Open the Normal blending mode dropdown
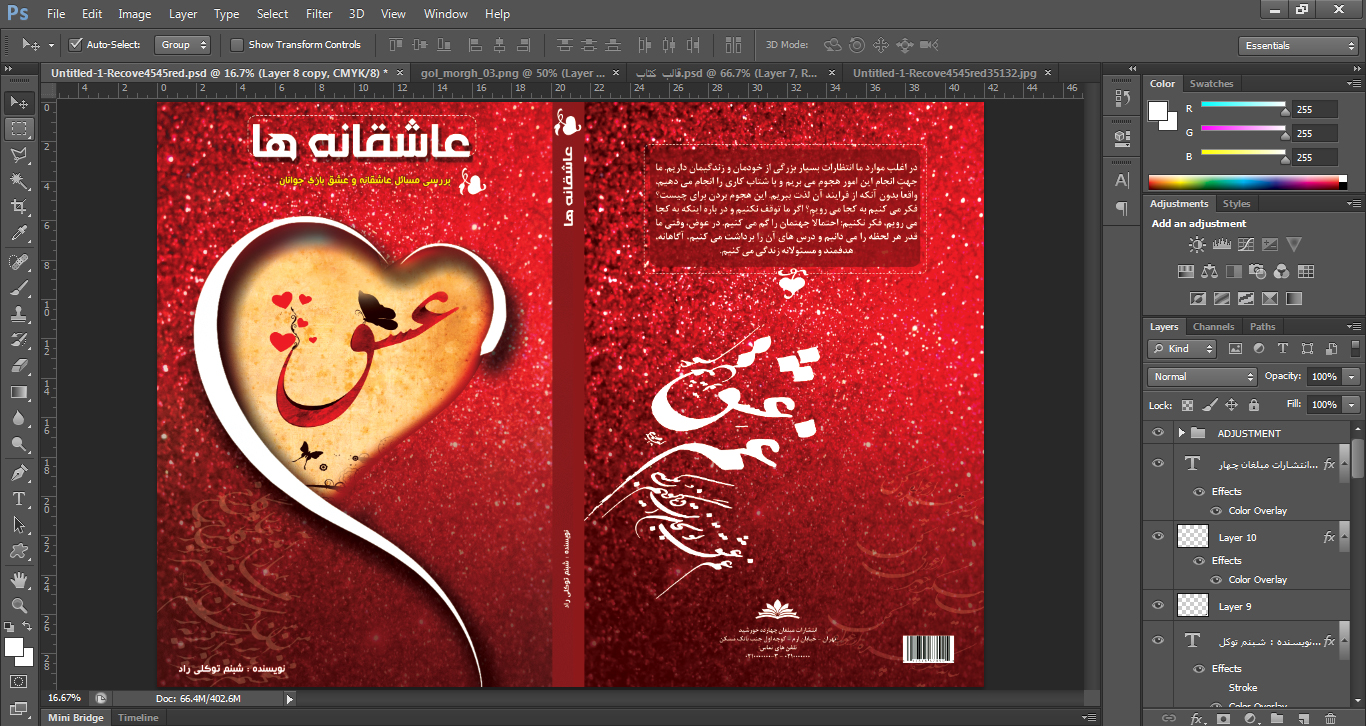Viewport: 1366px width, 726px height. (1202, 377)
